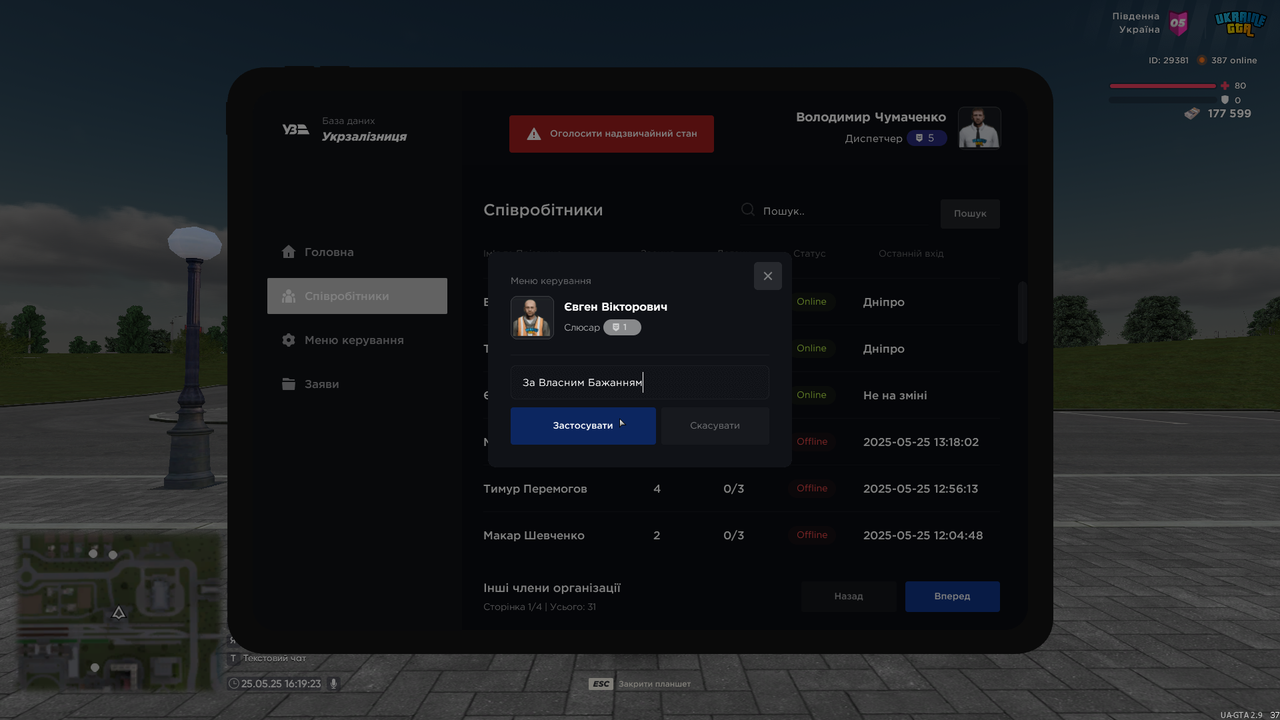The width and height of the screenshot is (1280, 720).
Task: Click the microphone icon near timestamp
Action: coord(334,683)
